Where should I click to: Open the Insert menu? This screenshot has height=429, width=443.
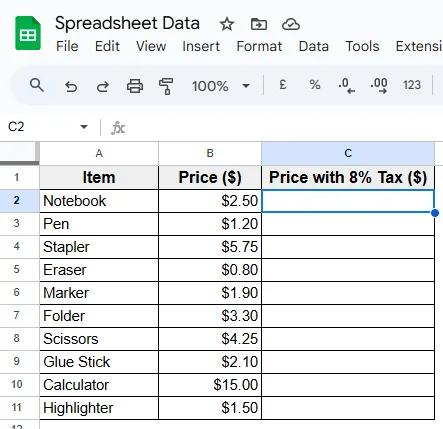click(x=201, y=46)
